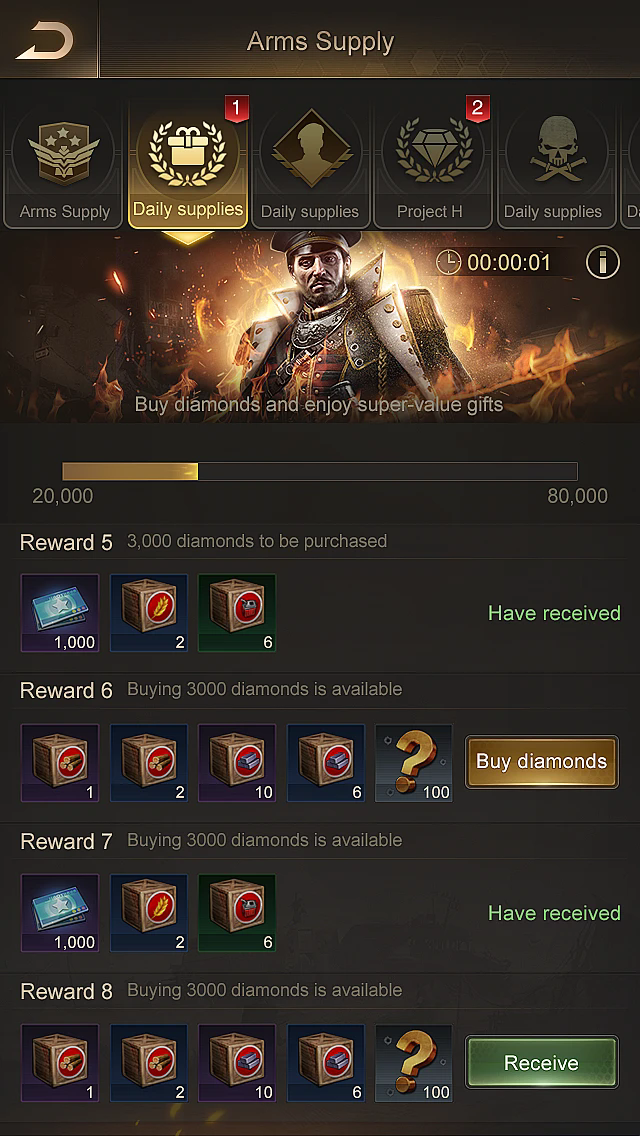
Task: Tap the mystery question mark item in Reward 8
Action: pos(413,1063)
